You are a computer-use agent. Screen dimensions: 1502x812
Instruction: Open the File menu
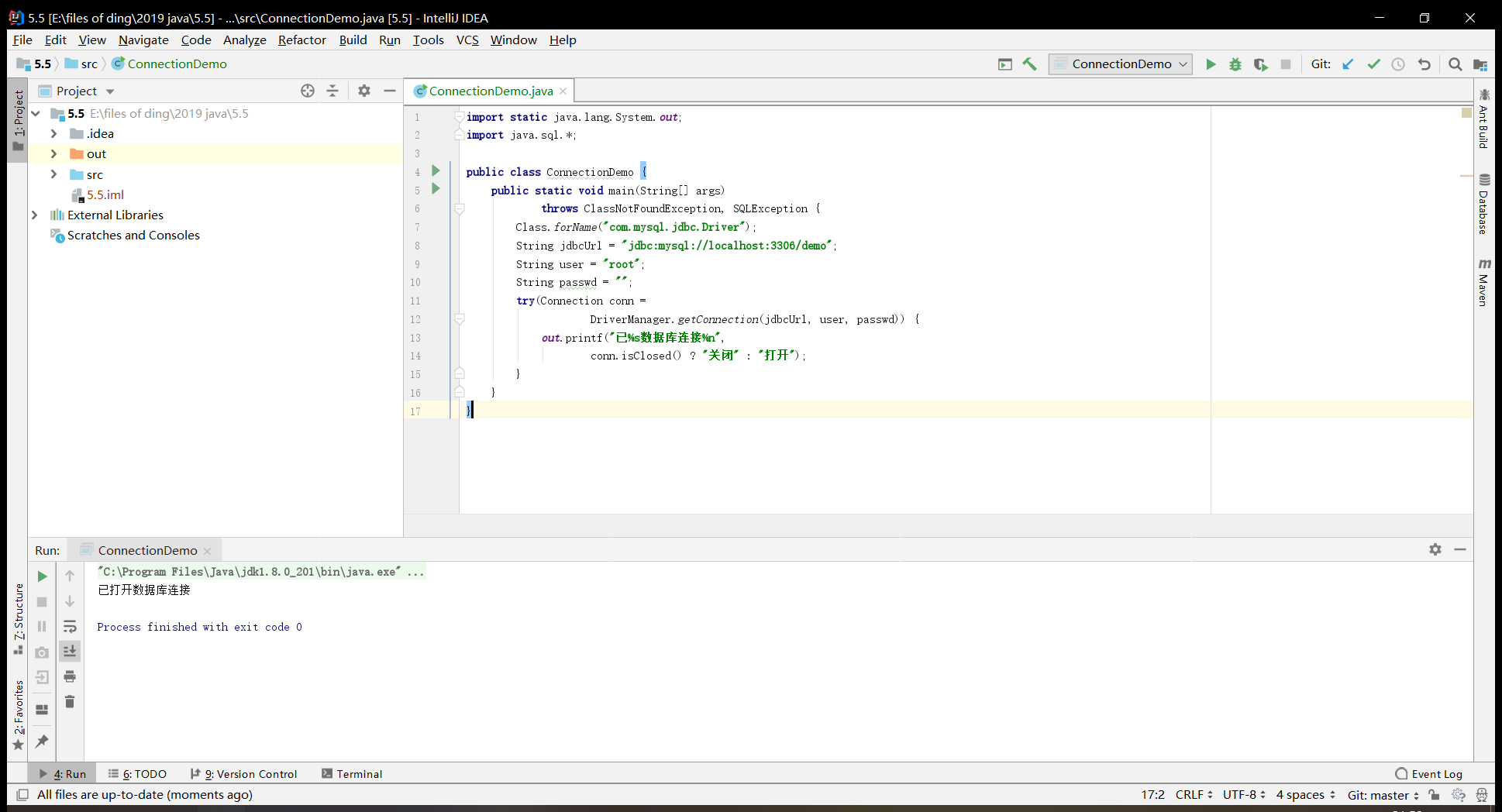pos(22,40)
